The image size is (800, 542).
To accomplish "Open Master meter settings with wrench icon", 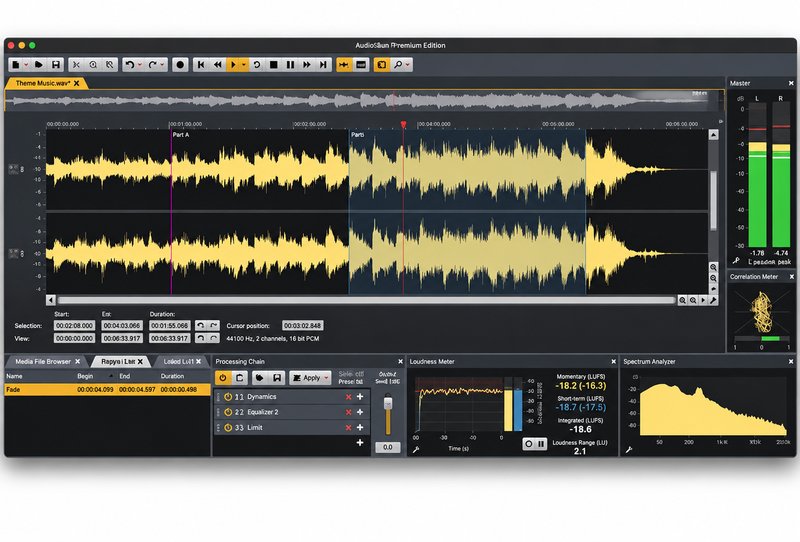I will coord(736,261).
